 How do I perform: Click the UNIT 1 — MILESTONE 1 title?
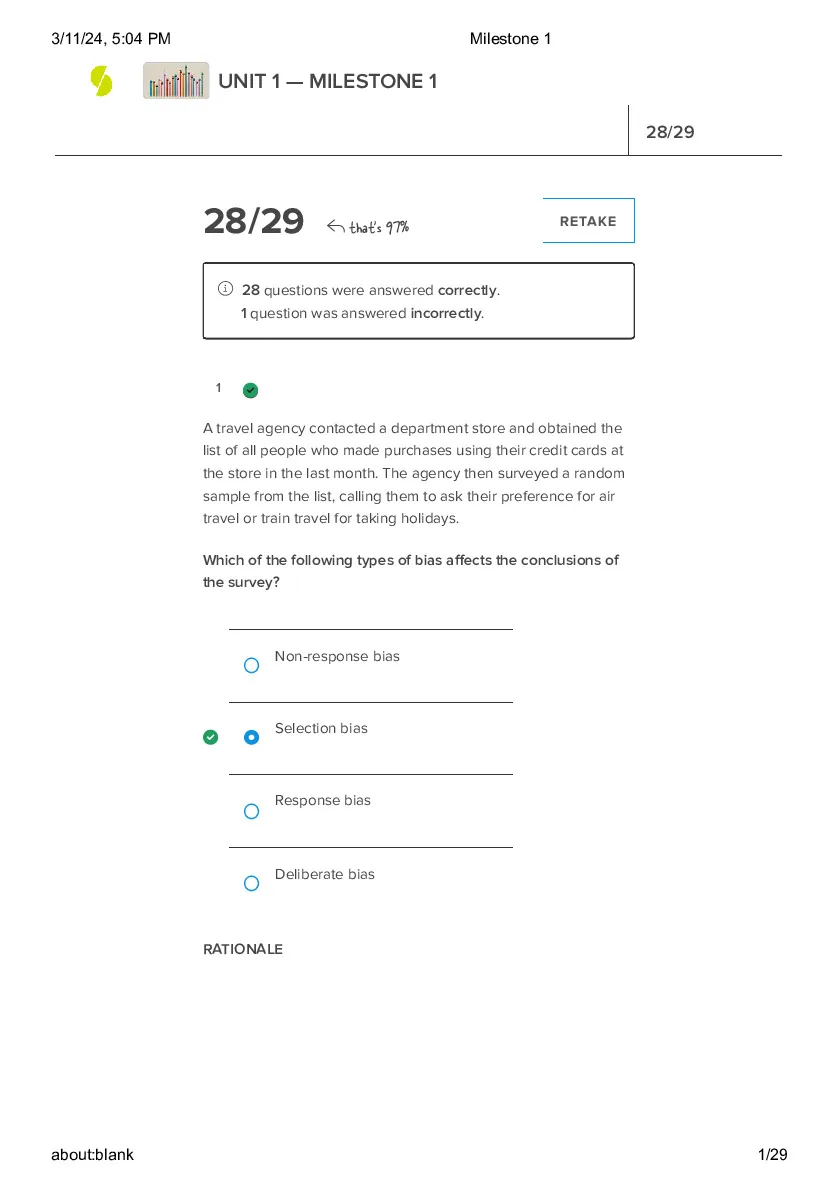(328, 81)
